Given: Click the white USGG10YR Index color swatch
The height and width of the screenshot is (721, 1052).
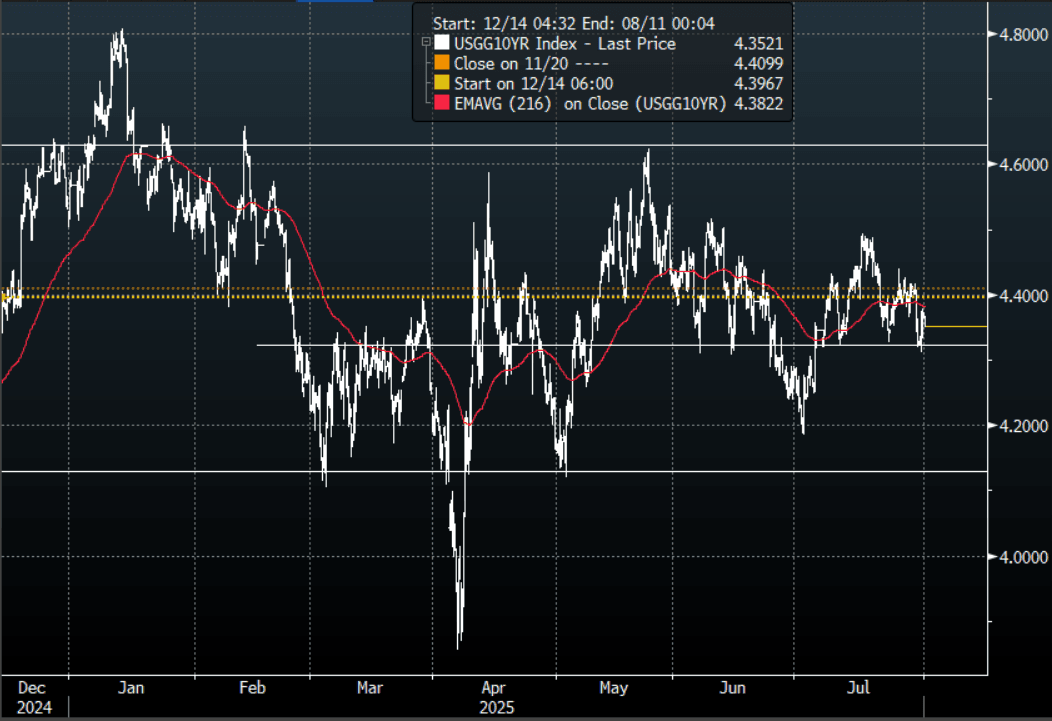Looking at the screenshot, I should pyautogui.click(x=442, y=44).
